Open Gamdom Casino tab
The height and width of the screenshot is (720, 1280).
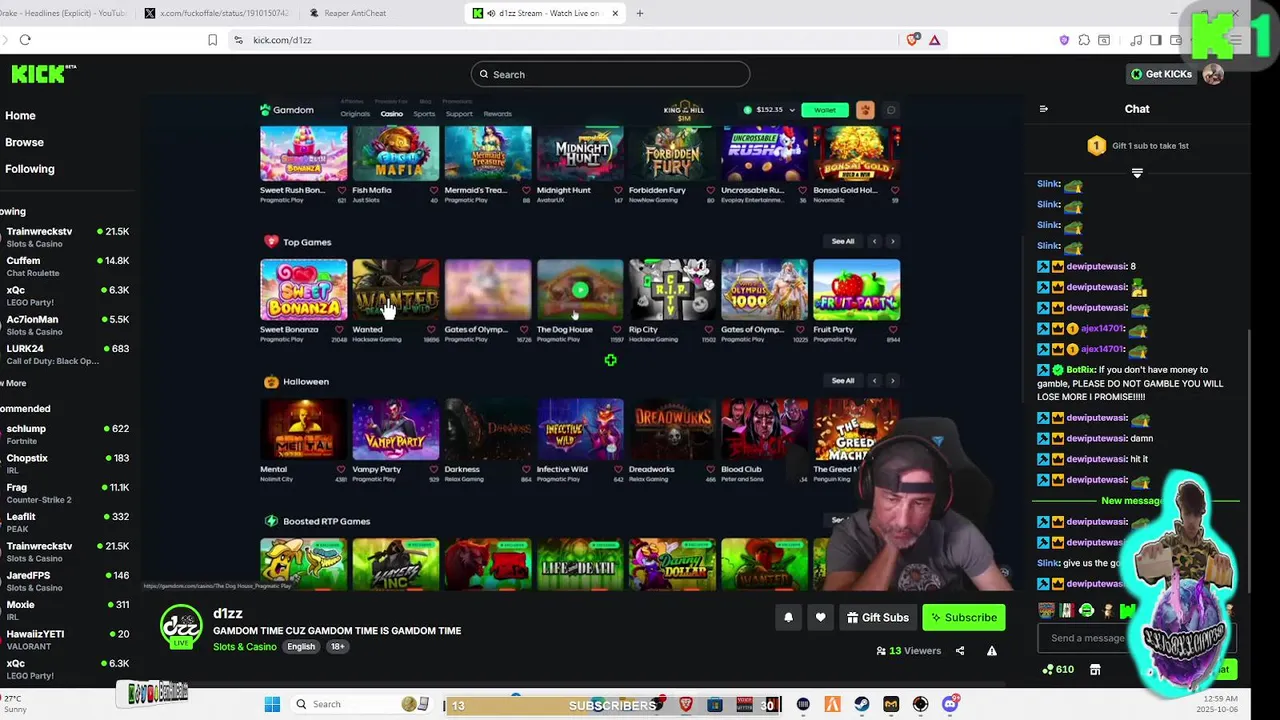pyautogui.click(x=391, y=114)
